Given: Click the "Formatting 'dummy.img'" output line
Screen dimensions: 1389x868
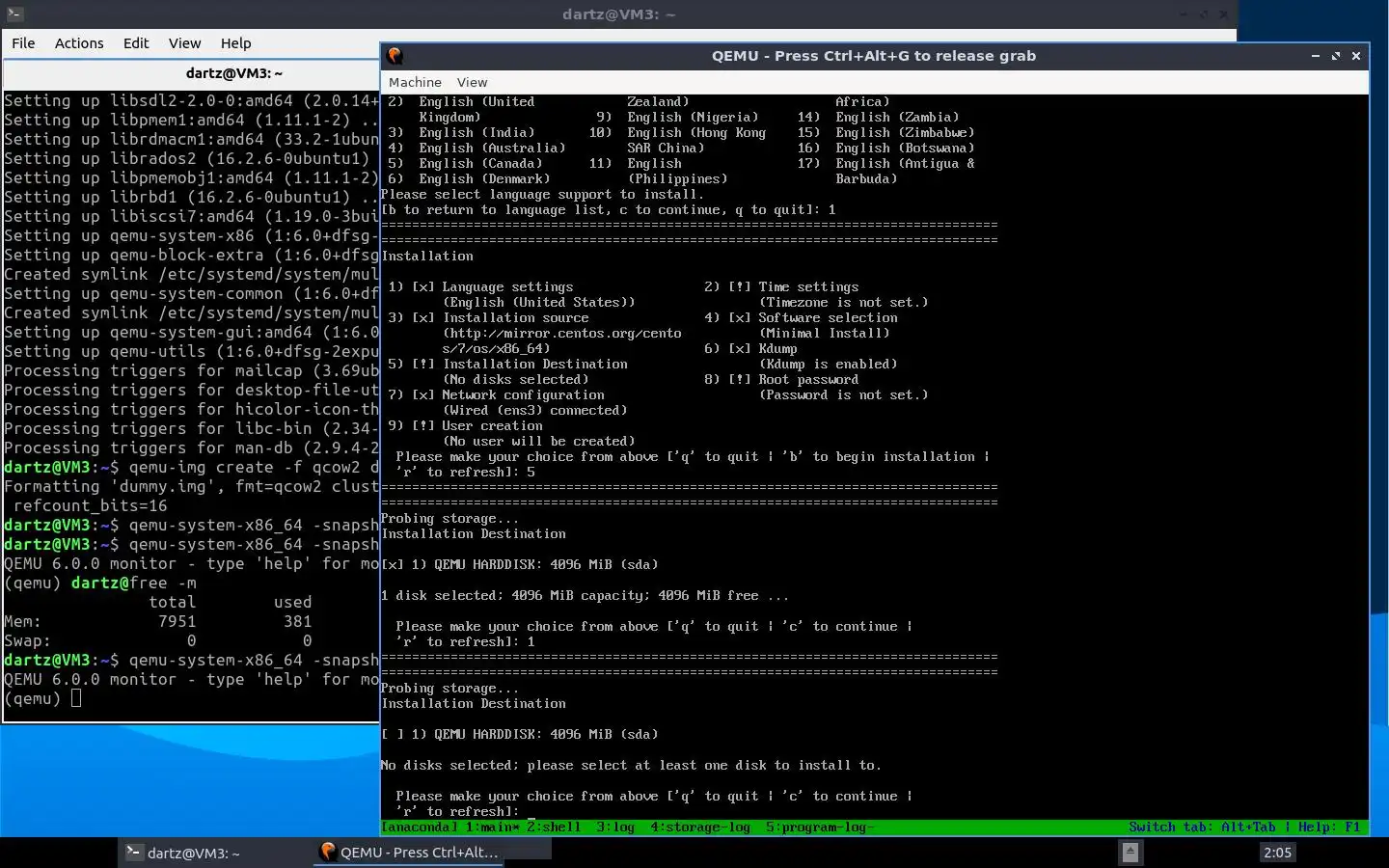Looking at the screenshot, I should click(x=191, y=486).
